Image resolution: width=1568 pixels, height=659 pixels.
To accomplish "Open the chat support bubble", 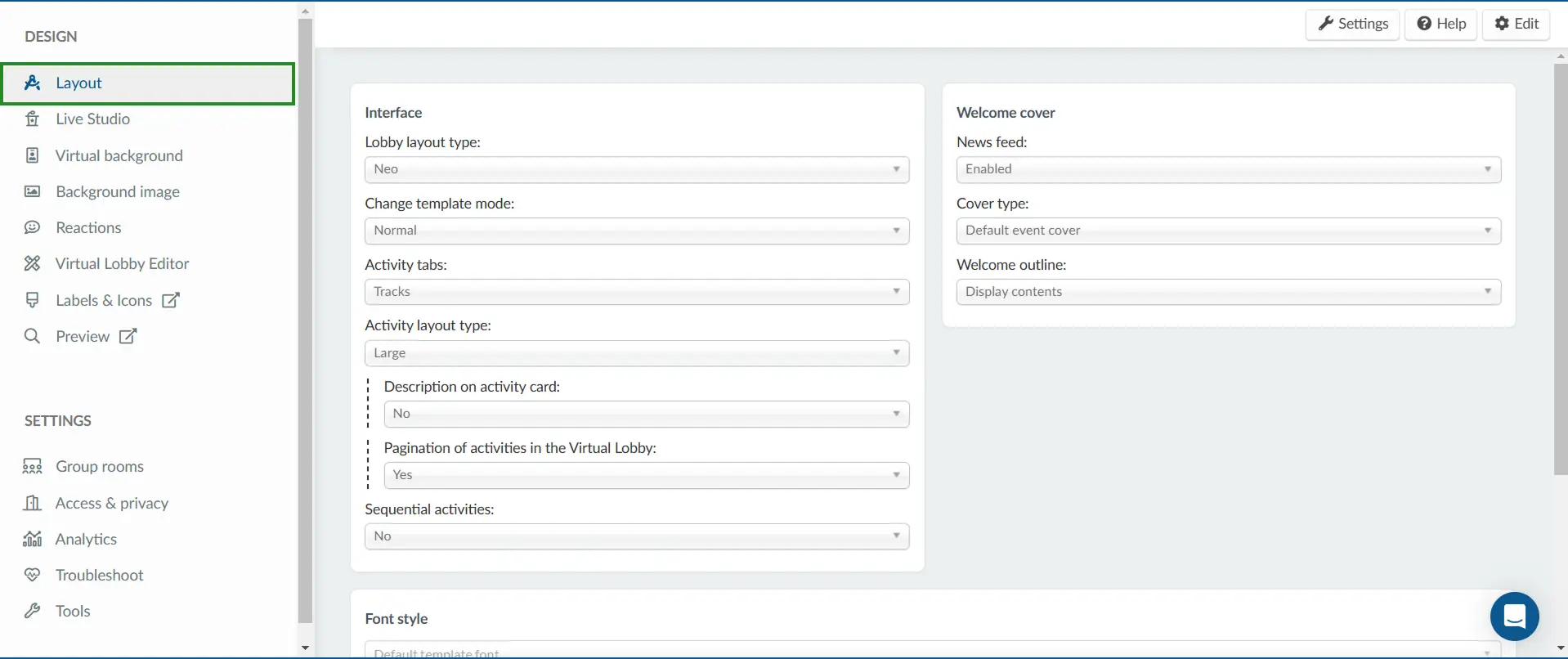I will pos(1514,616).
